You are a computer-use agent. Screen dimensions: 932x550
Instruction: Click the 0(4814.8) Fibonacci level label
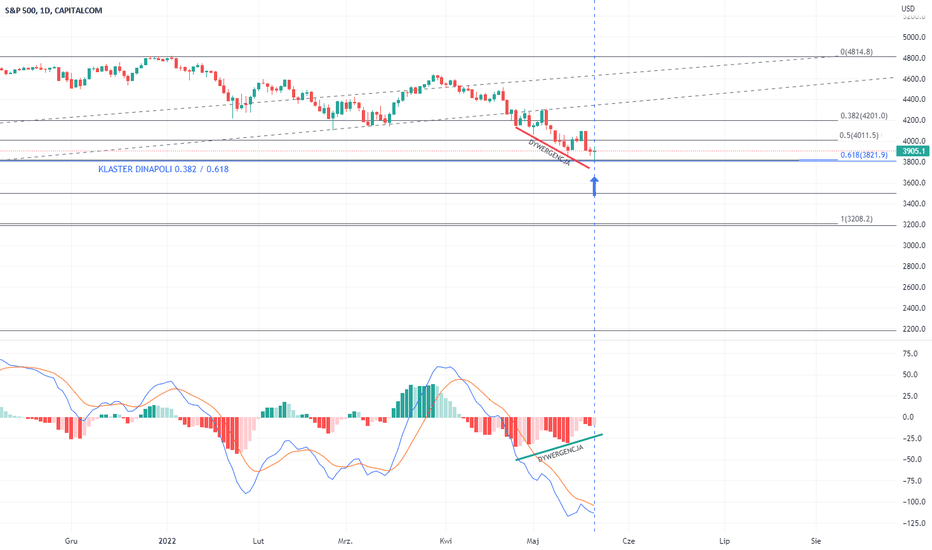857,52
